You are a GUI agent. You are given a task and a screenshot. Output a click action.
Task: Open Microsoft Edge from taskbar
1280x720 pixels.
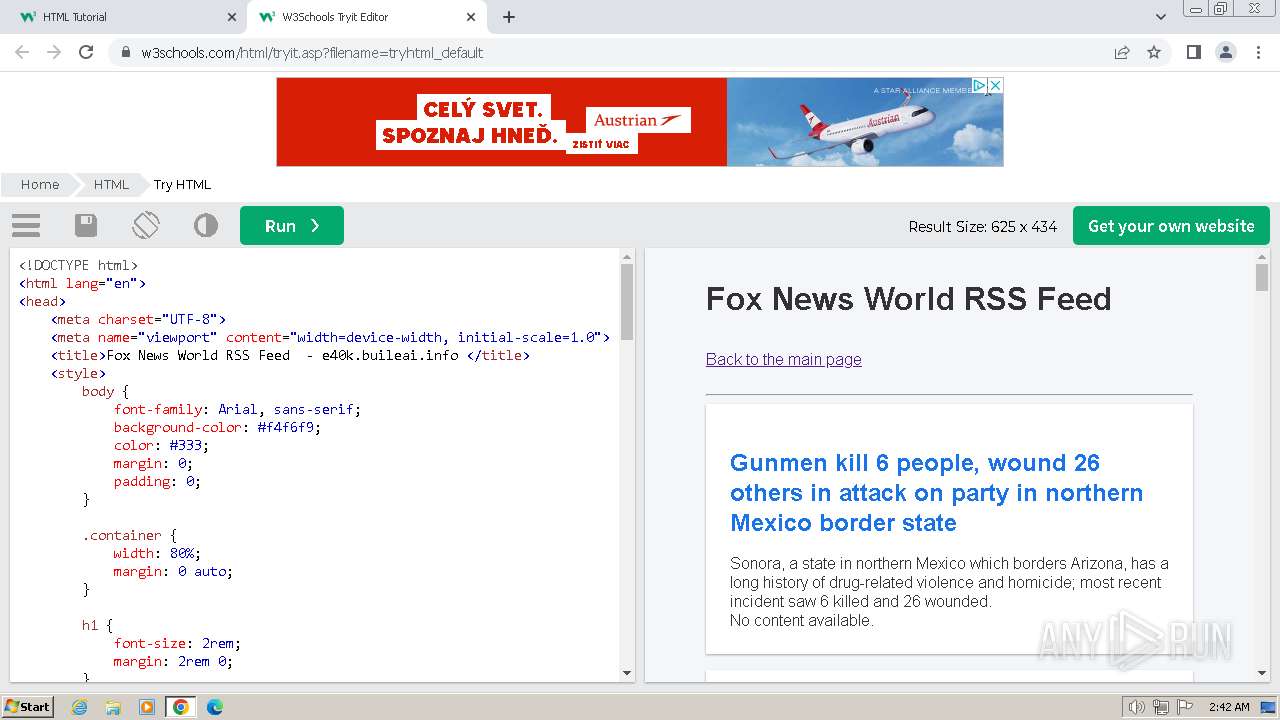[x=215, y=707]
